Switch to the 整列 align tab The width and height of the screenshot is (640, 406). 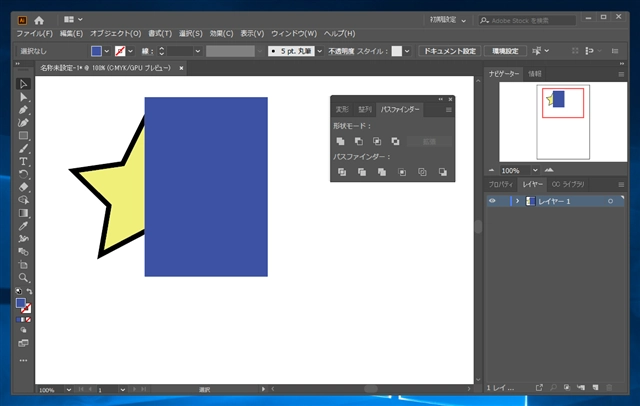point(365,109)
